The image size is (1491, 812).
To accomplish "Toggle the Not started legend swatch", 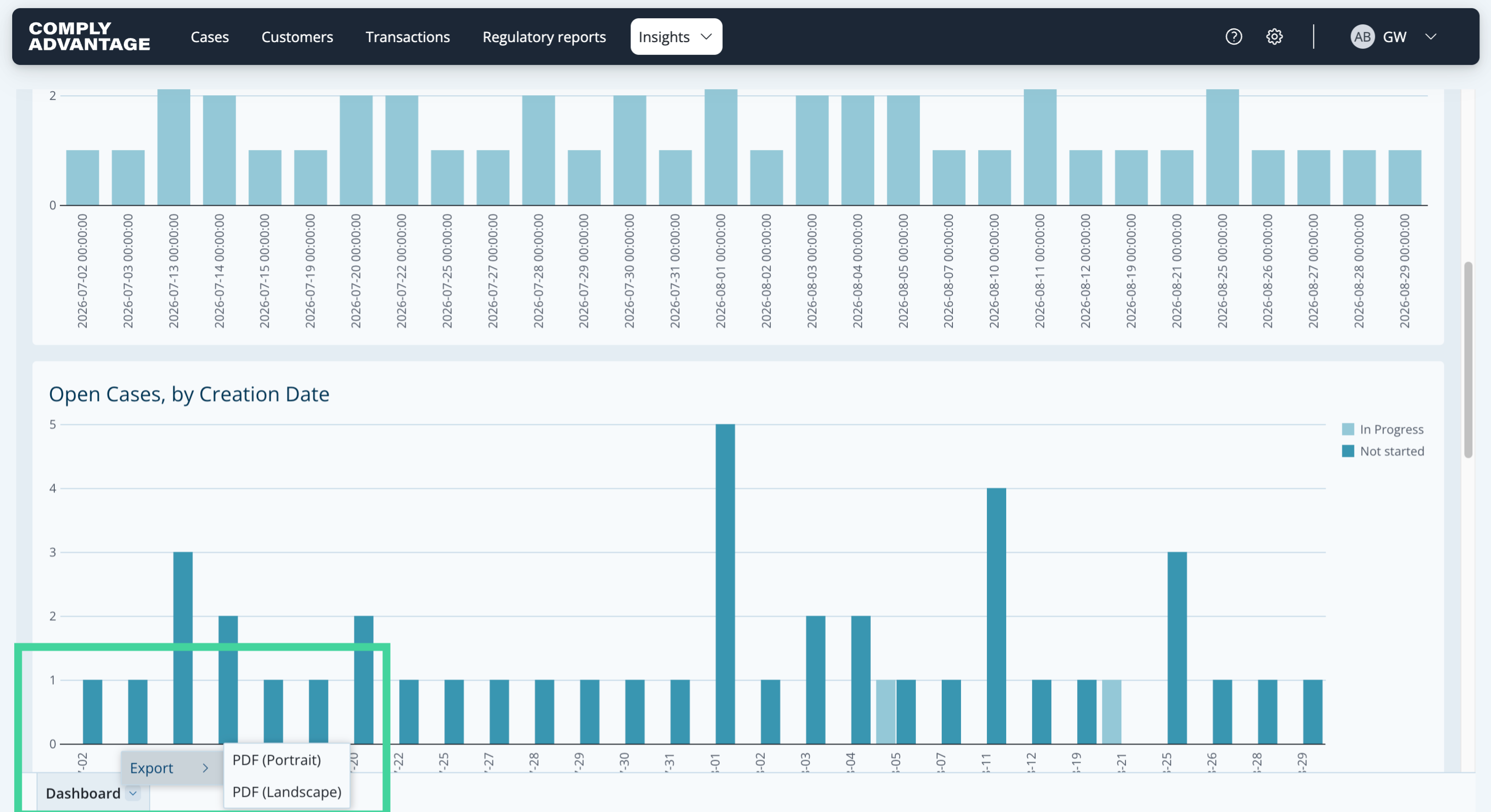I will click(1347, 451).
